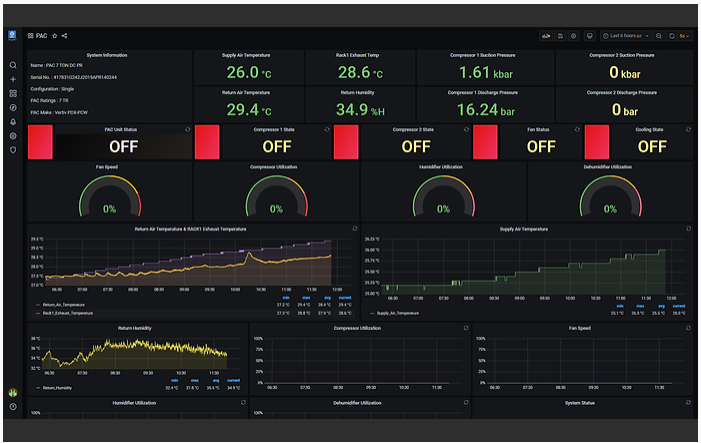Image resolution: width=701 pixels, height=443 pixels.
Task: Cycle view mode with the monitor icon
Action: click(x=590, y=36)
